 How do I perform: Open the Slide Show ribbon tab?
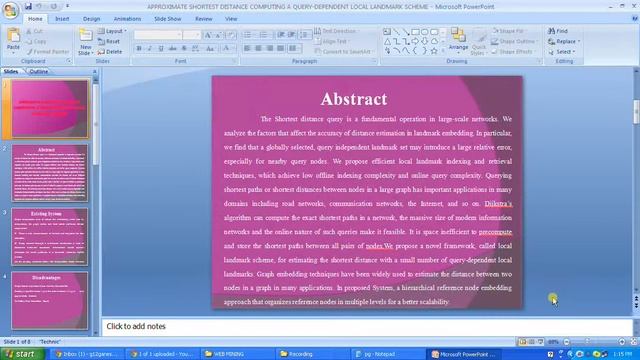click(x=167, y=19)
